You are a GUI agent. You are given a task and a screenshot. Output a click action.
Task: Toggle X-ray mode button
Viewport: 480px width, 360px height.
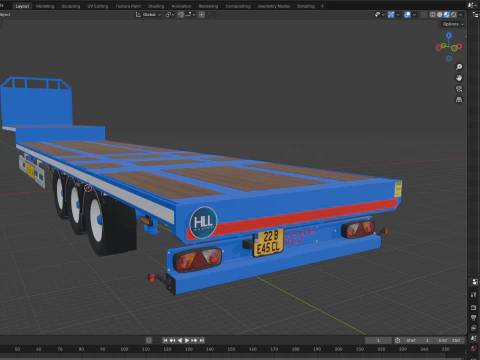point(423,15)
